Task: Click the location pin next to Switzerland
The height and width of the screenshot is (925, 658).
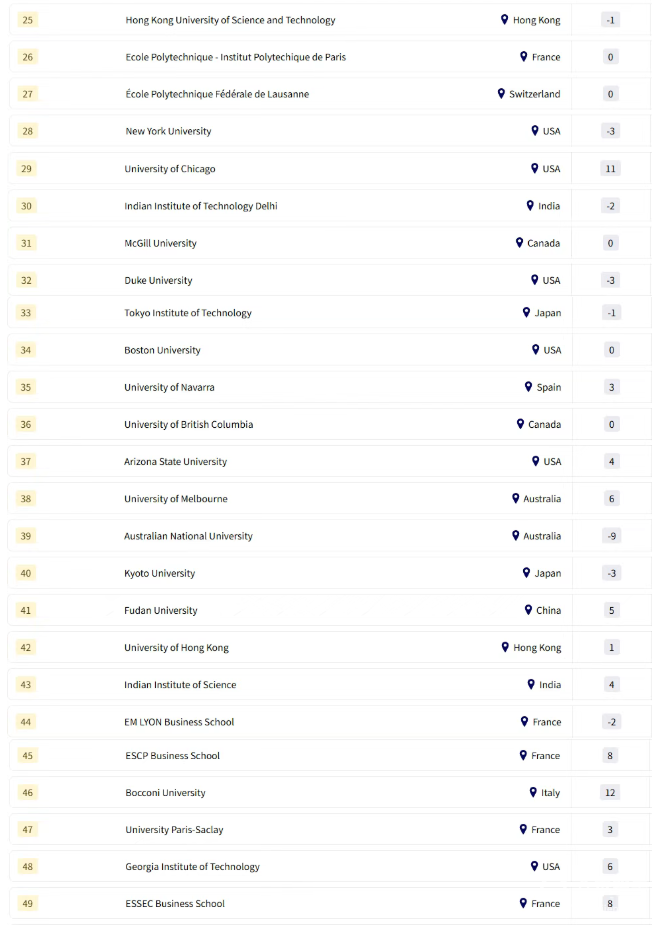Action: point(501,94)
